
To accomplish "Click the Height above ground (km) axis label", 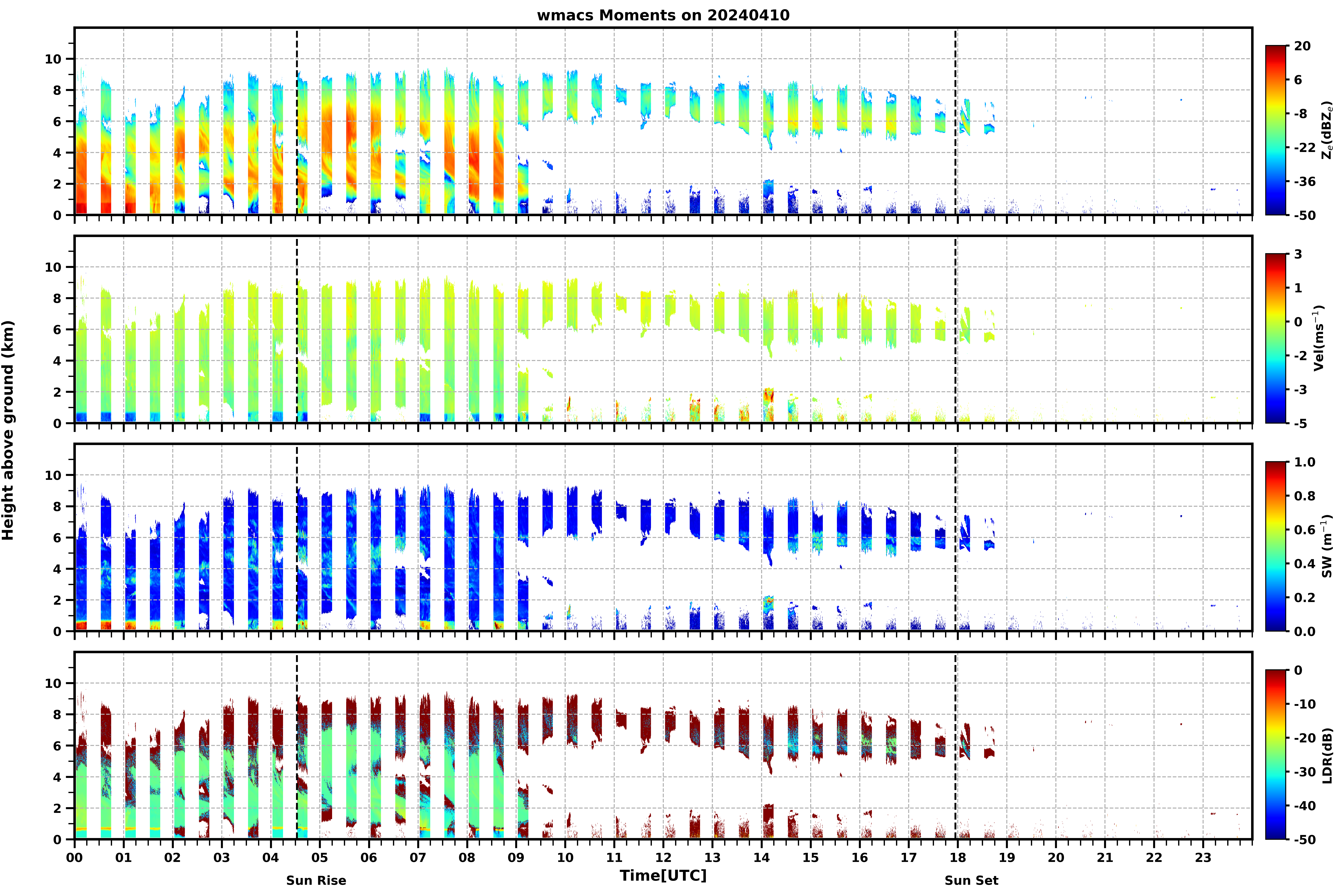I will click(x=8, y=430).
